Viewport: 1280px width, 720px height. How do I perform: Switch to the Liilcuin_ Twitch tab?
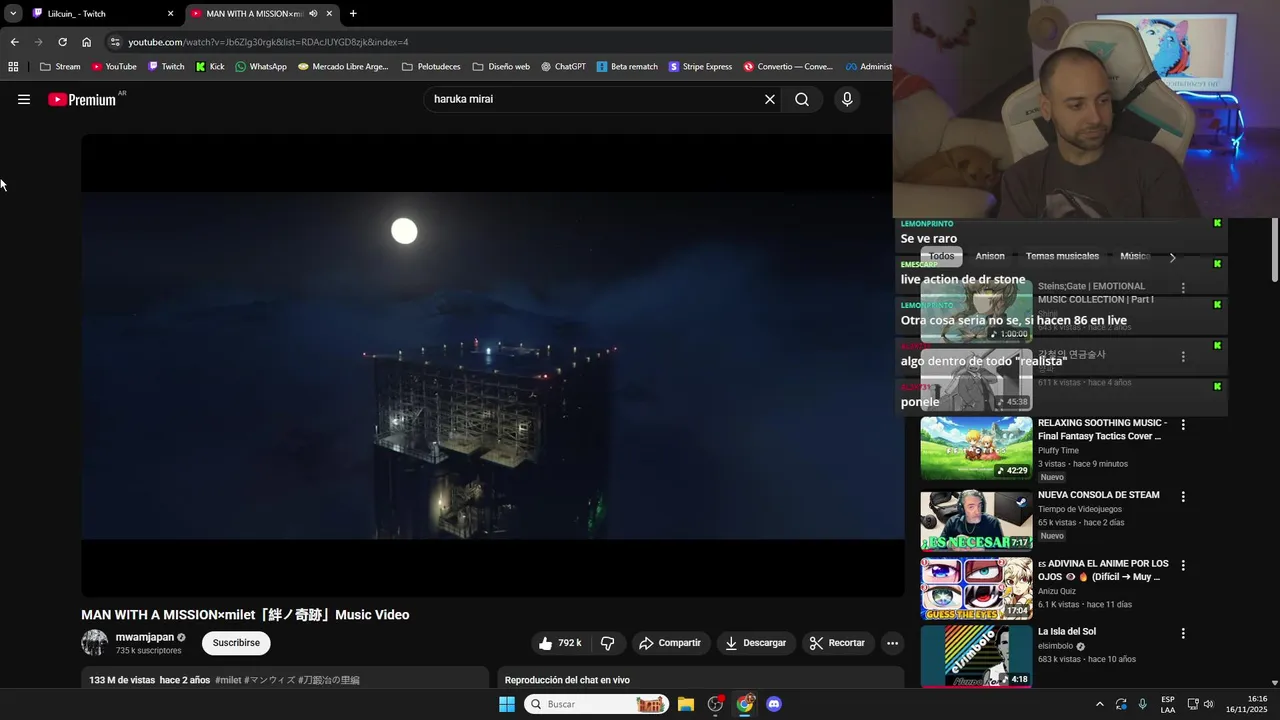[103, 14]
